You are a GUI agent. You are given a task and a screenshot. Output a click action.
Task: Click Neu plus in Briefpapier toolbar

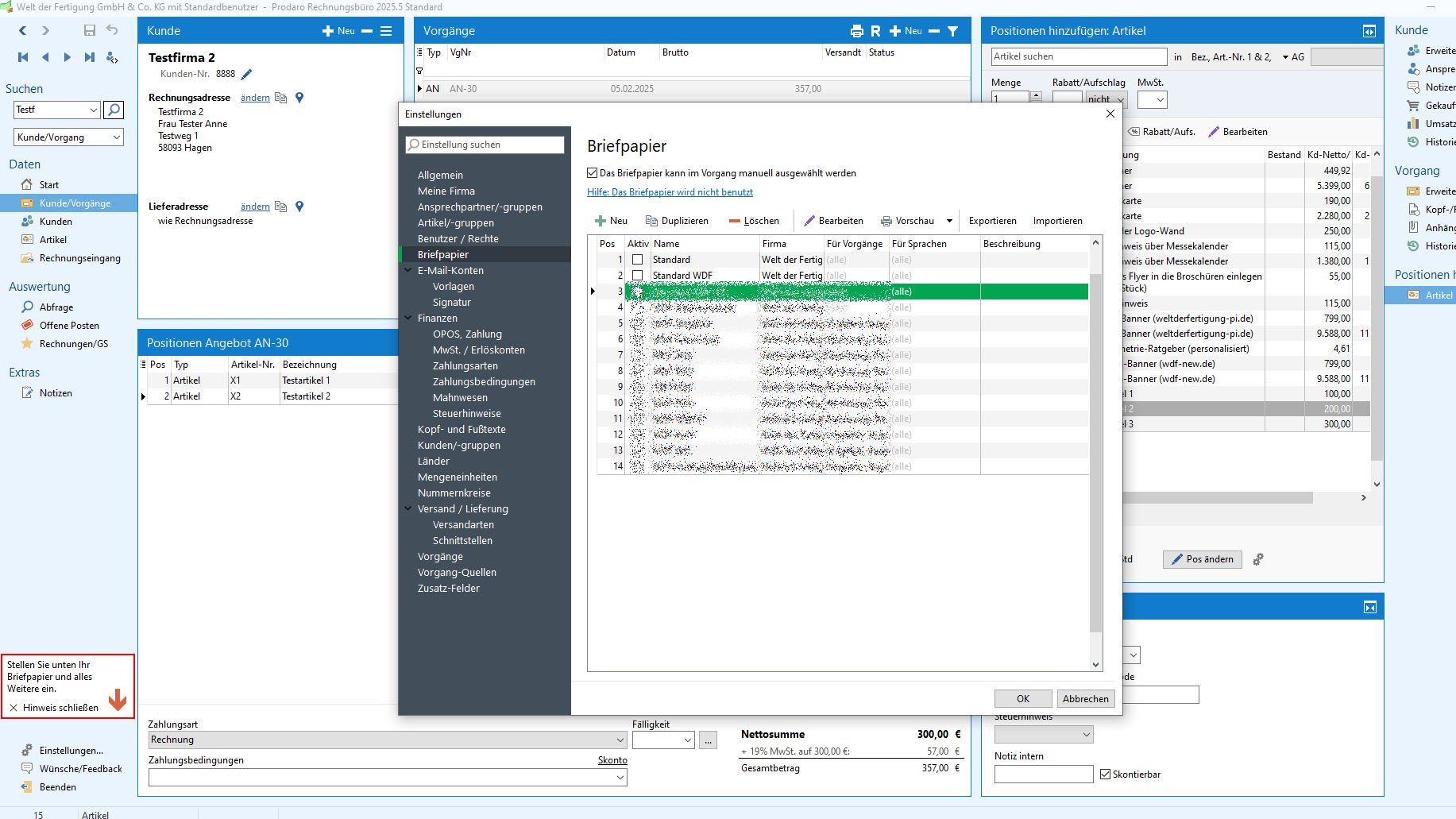coord(612,221)
